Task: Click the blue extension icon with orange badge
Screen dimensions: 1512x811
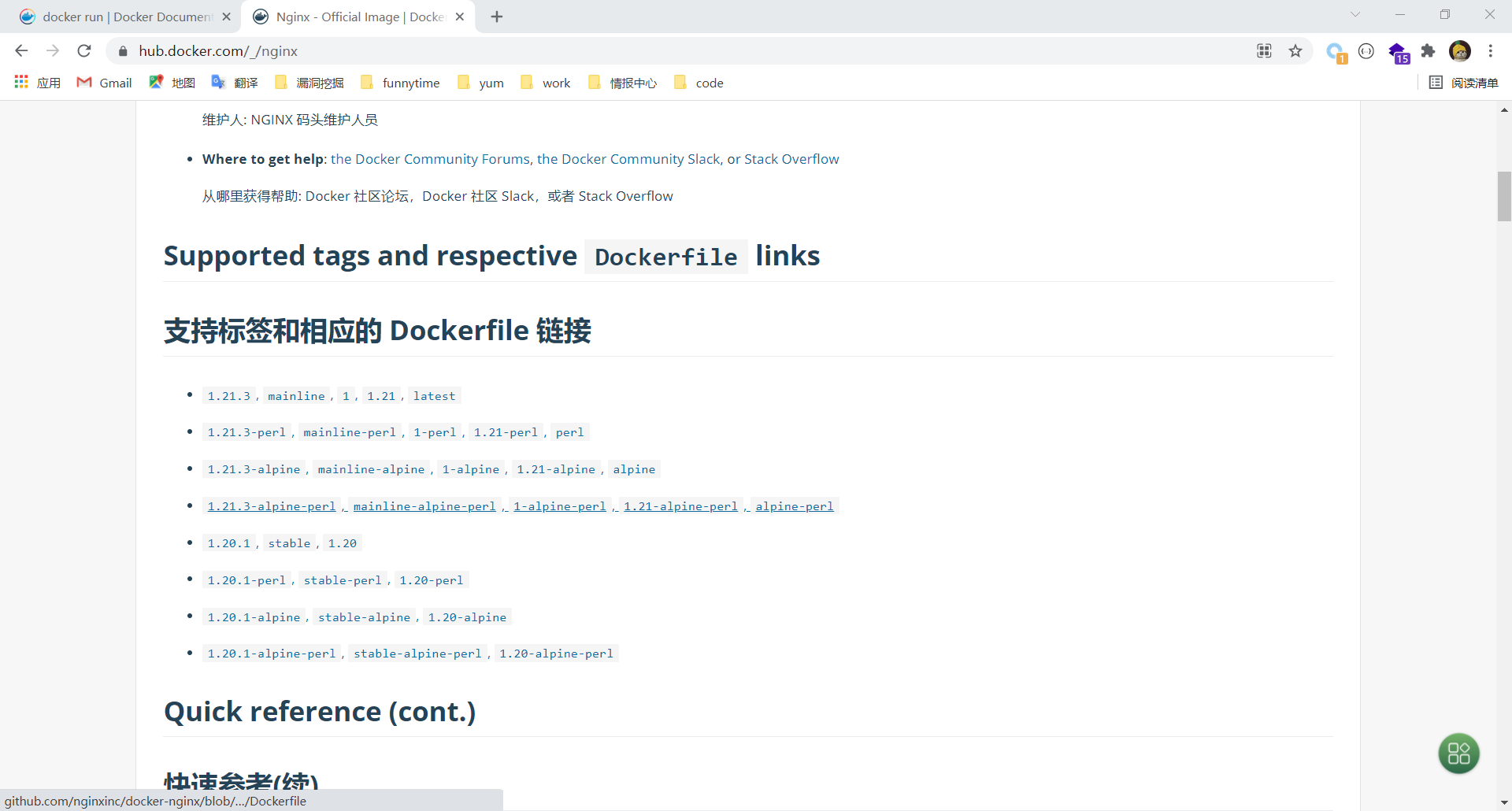Action: (1336, 53)
